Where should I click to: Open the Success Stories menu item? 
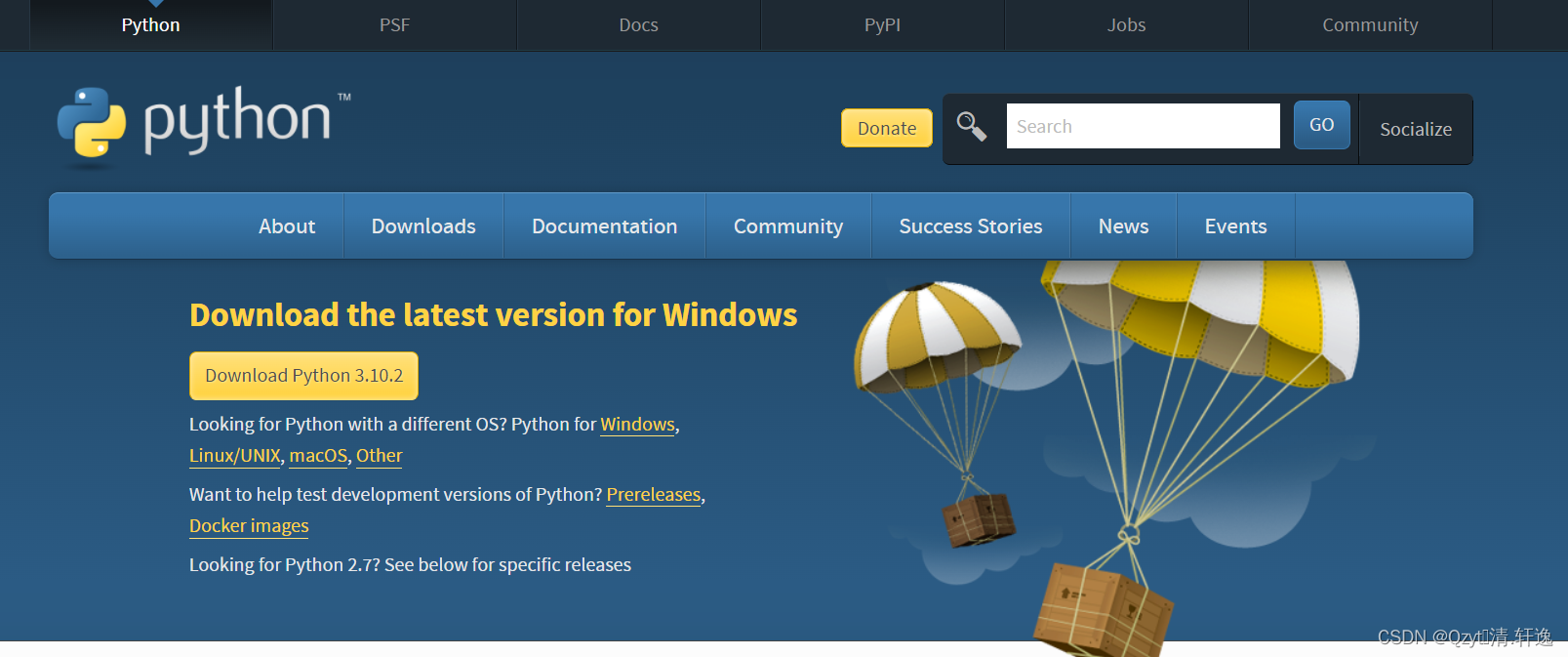(971, 226)
